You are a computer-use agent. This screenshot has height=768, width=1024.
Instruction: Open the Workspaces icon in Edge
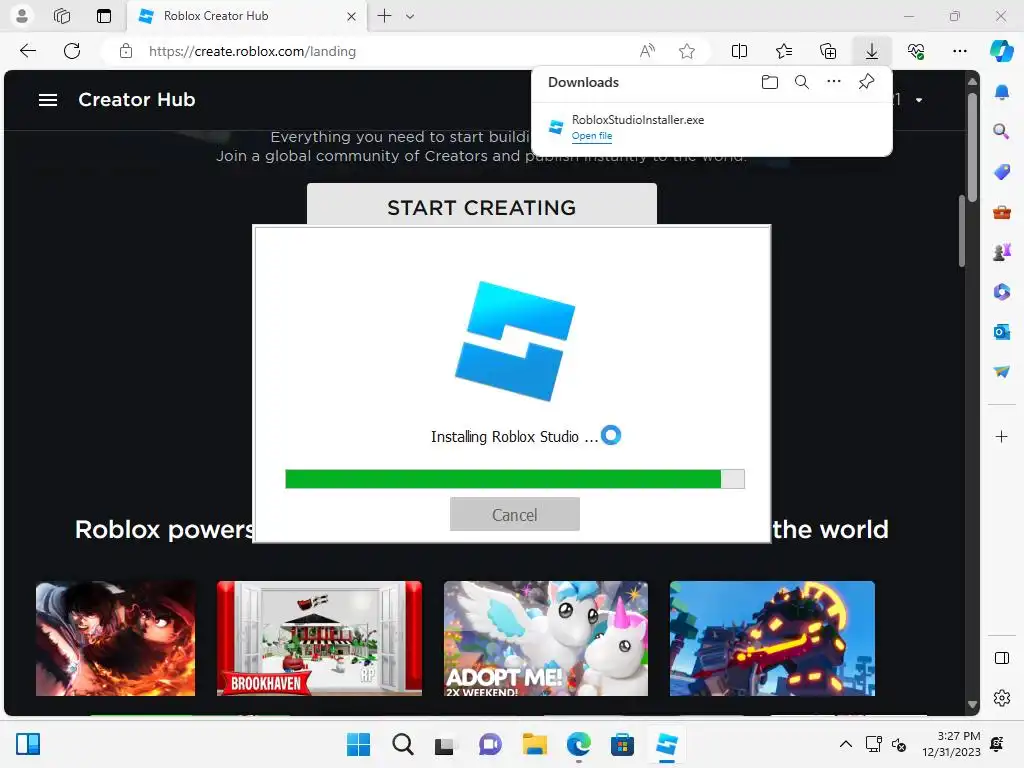(x=62, y=16)
